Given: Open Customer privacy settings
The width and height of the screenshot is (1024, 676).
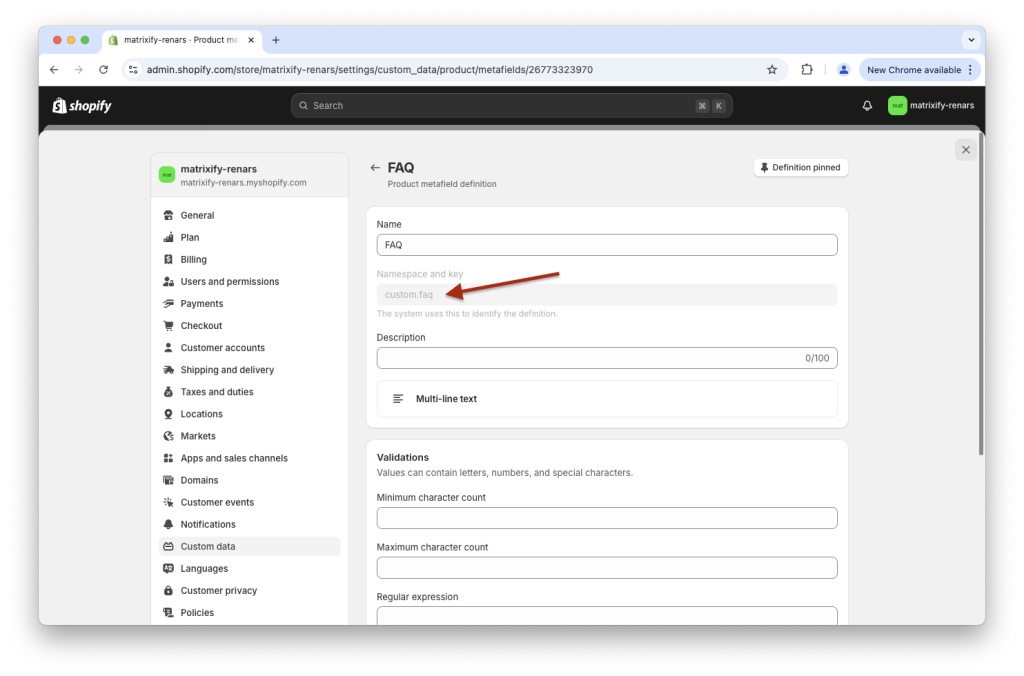Looking at the screenshot, I should tap(219, 590).
